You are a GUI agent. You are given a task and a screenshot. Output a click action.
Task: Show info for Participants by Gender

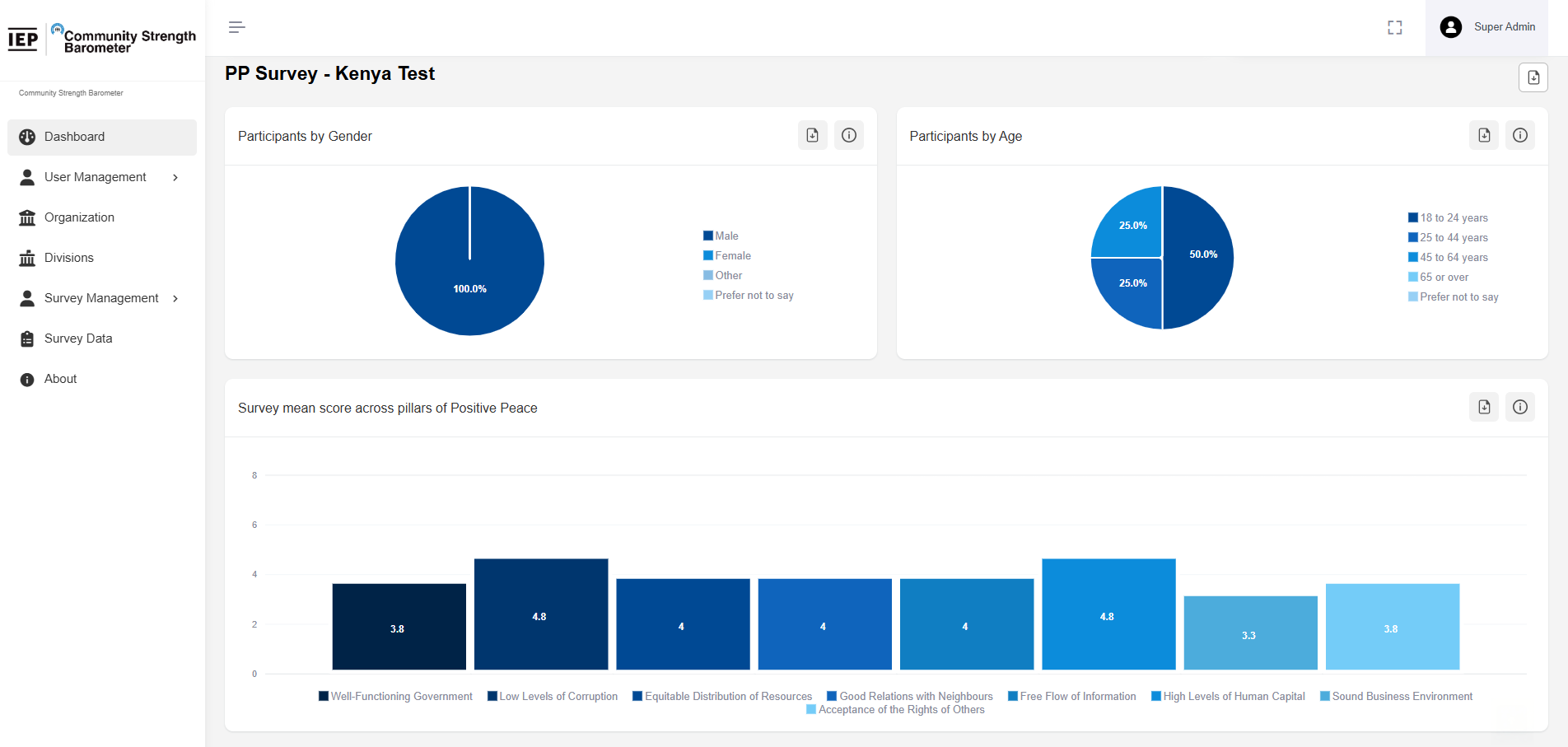pyautogui.click(x=848, y=135)
